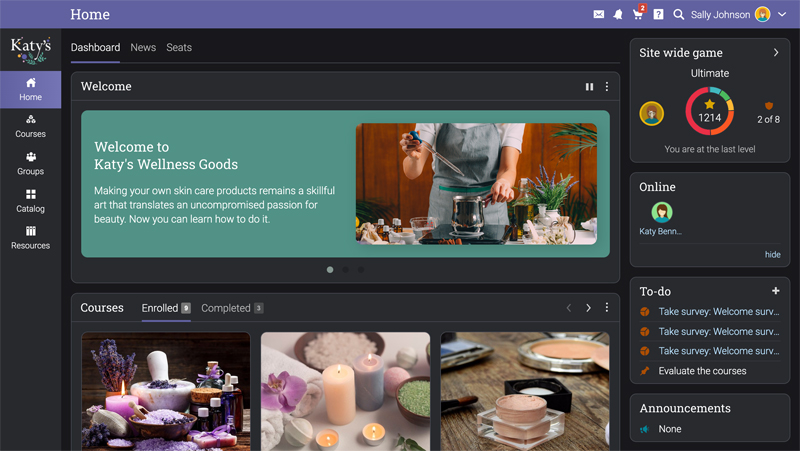
Task: Expand the Site wide game chevron
Action: point(776,53)
